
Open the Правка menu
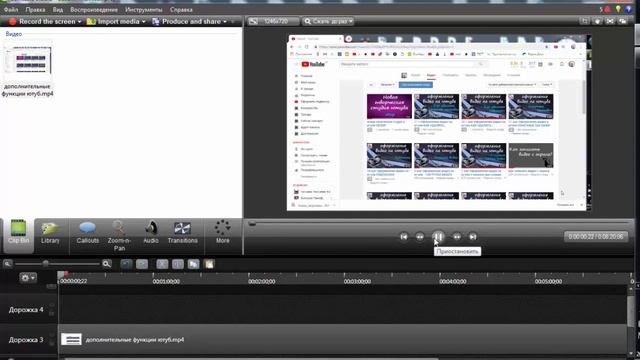tap(35, 9)
